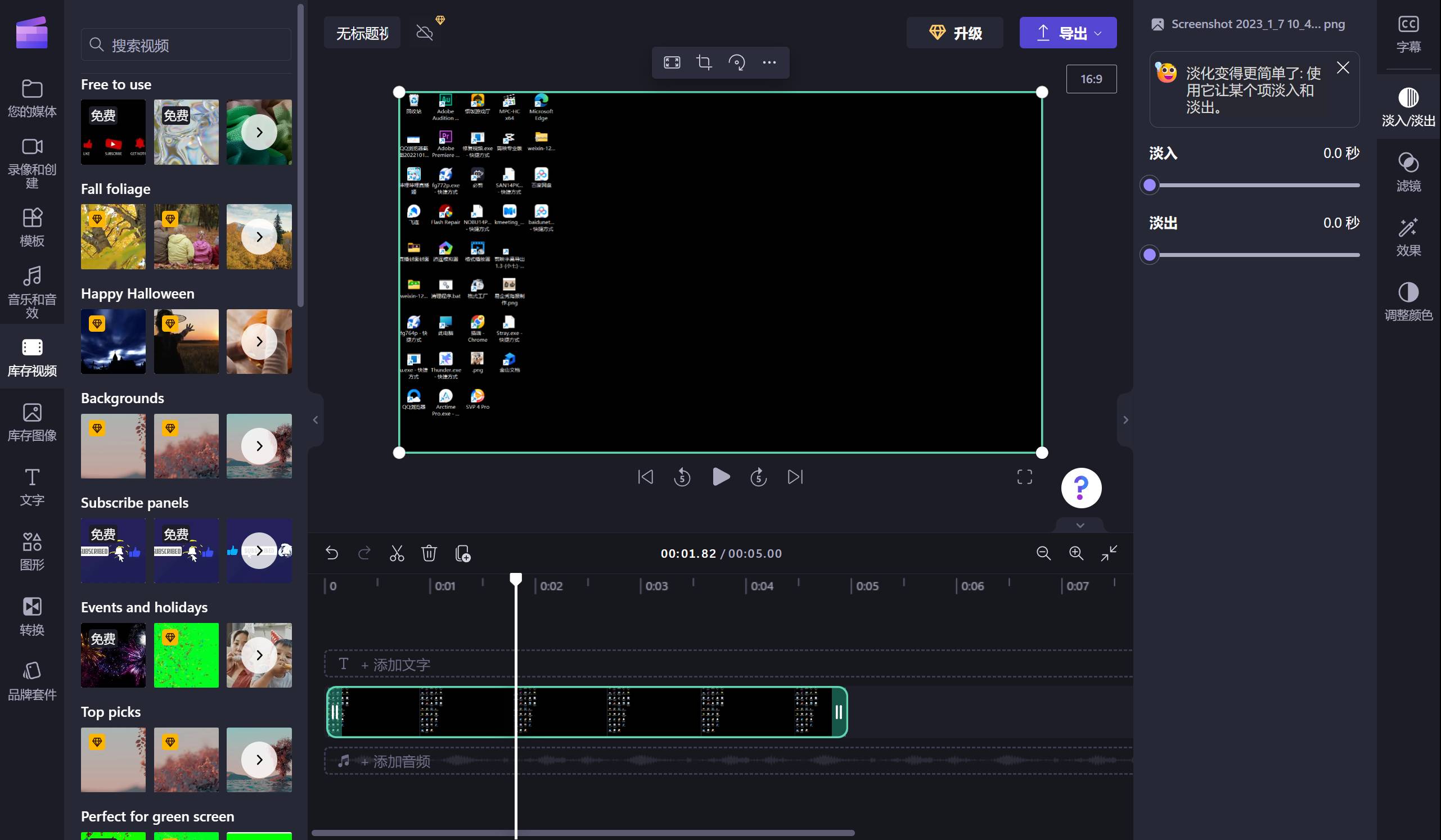
Task: Collapse the right properties panel
Action: tap(1125, 419)
